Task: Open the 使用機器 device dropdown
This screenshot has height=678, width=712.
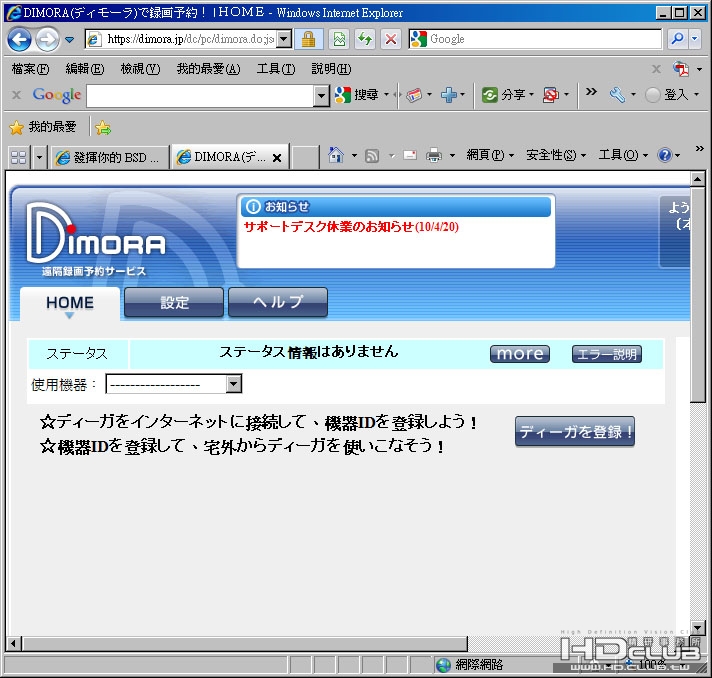Action: pos(173,384)
